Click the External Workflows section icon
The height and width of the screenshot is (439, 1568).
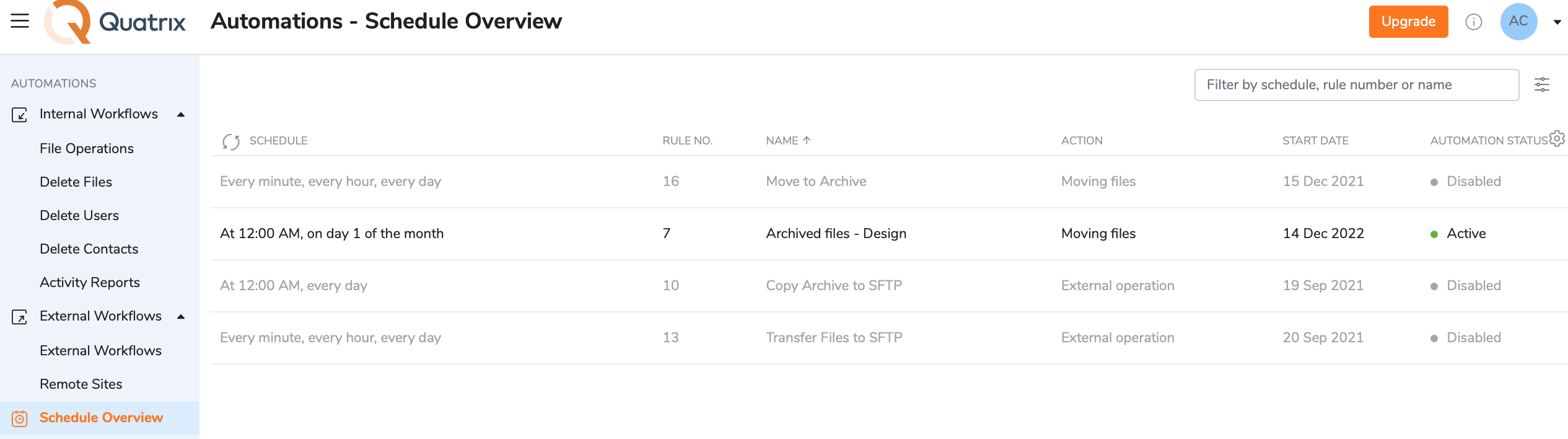pos(20,317)
